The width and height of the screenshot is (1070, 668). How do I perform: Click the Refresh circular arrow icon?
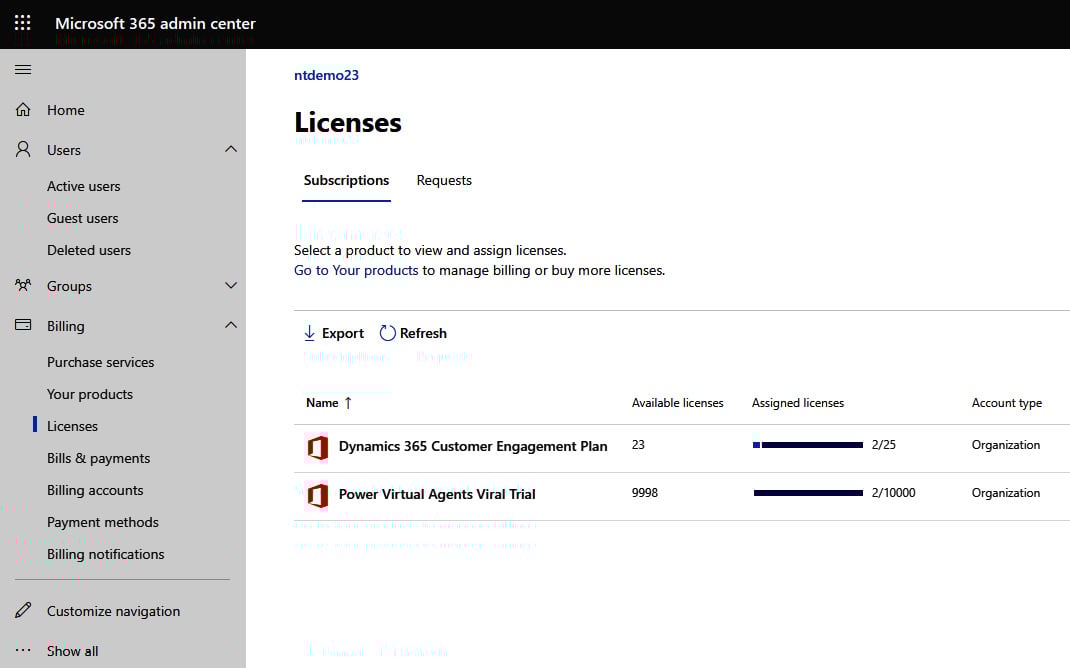[x=388, y=333]
